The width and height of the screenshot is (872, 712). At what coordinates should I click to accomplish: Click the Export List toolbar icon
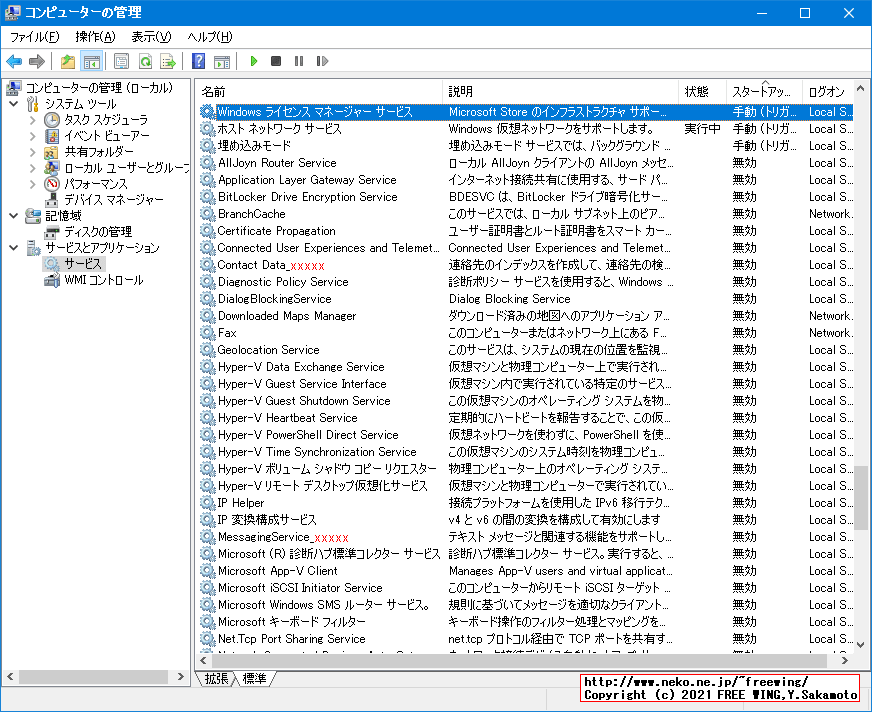click(167, 61)
